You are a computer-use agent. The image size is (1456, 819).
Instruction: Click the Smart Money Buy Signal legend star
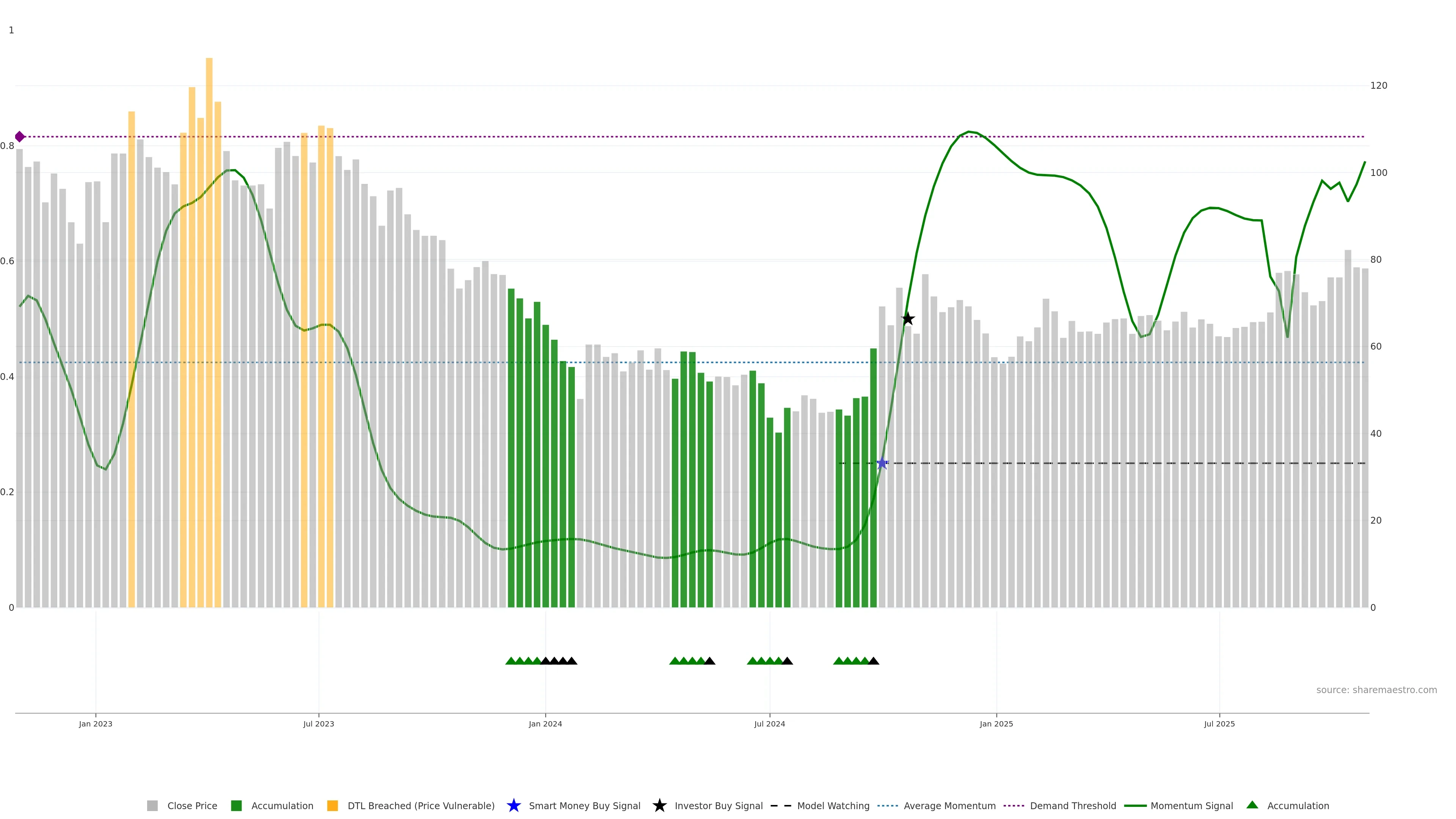pos(513,805)
